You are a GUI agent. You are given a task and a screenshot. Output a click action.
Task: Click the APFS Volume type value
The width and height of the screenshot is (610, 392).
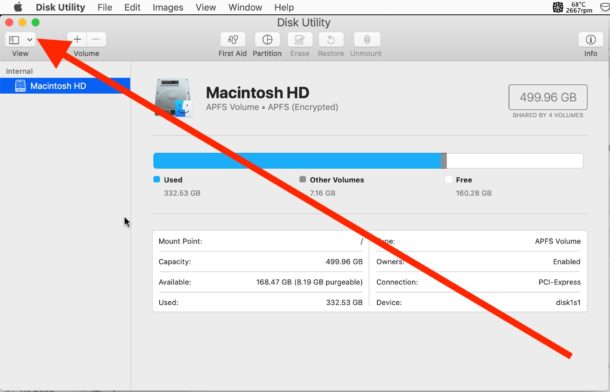pyautogui.click(x=557, y=242)
